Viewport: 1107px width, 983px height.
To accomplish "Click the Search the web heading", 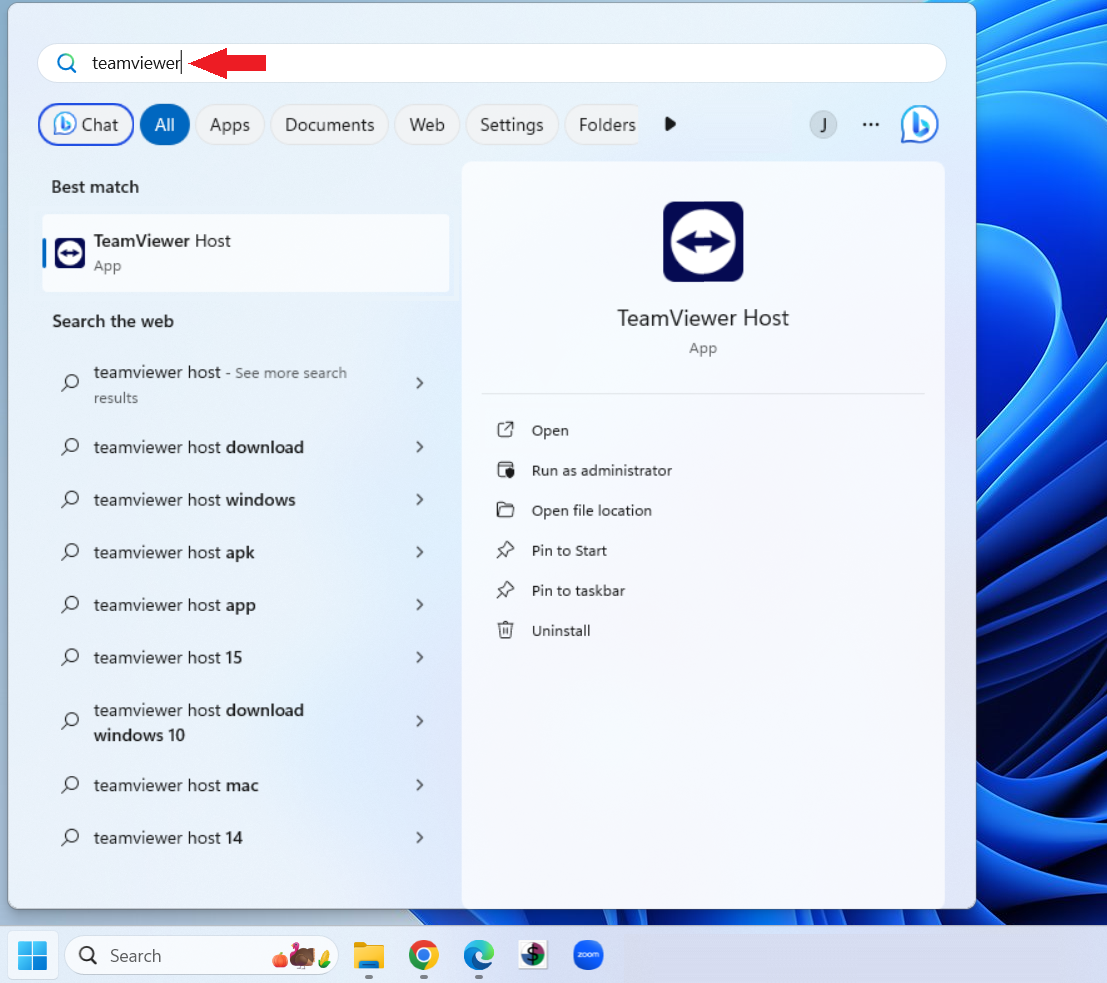I will 113,321.
